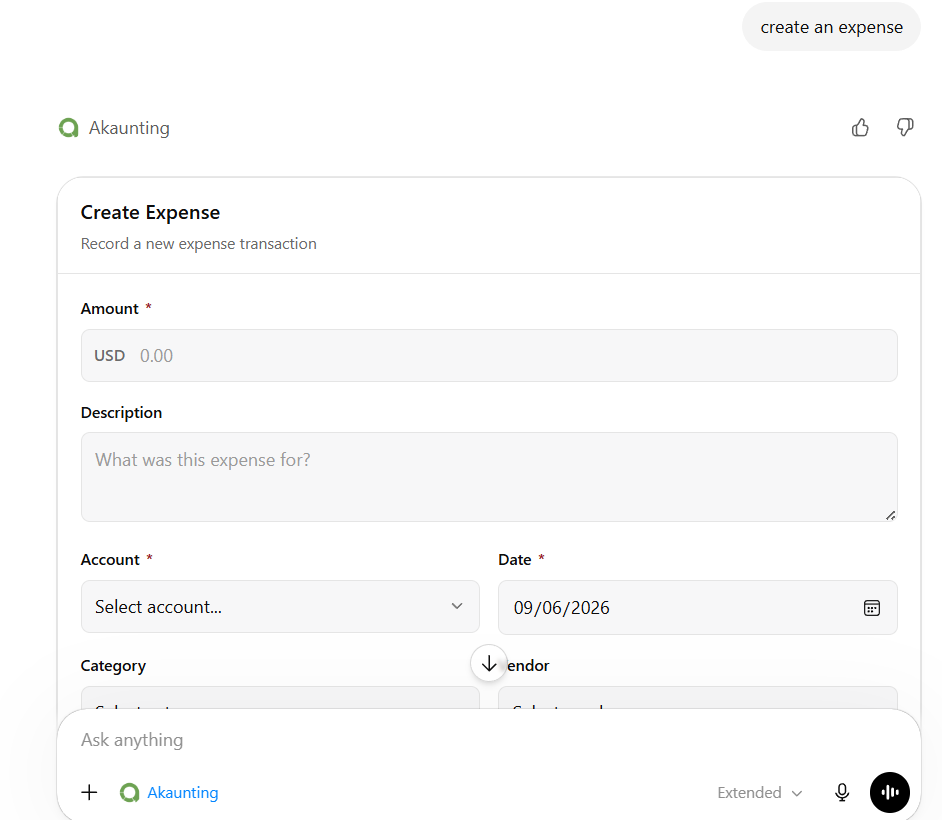Click the resize handle of the Description box
This screenshot has width=942, height=820.
tap(890, 515)
